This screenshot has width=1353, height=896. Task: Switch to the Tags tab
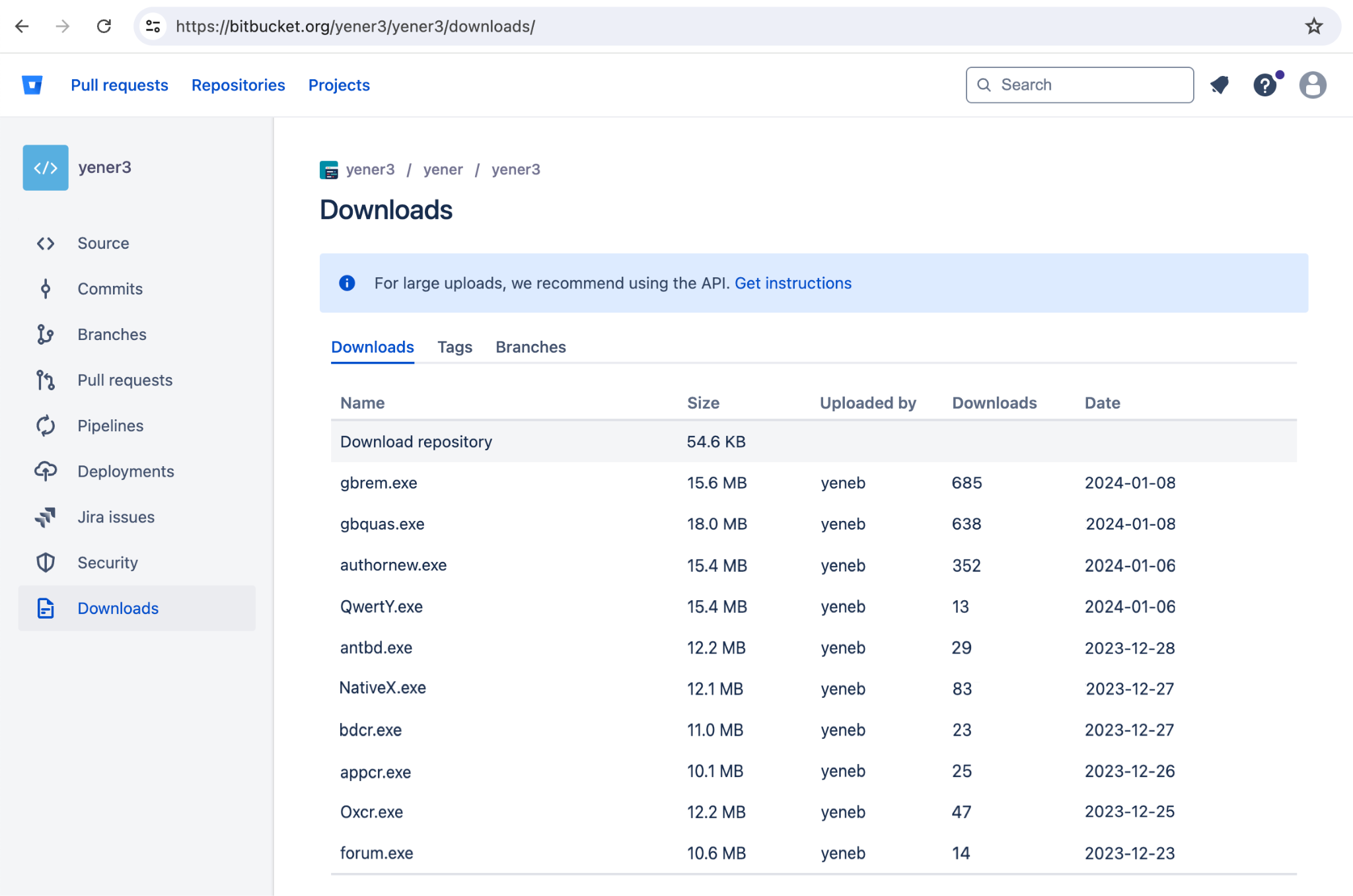point(455,347)
